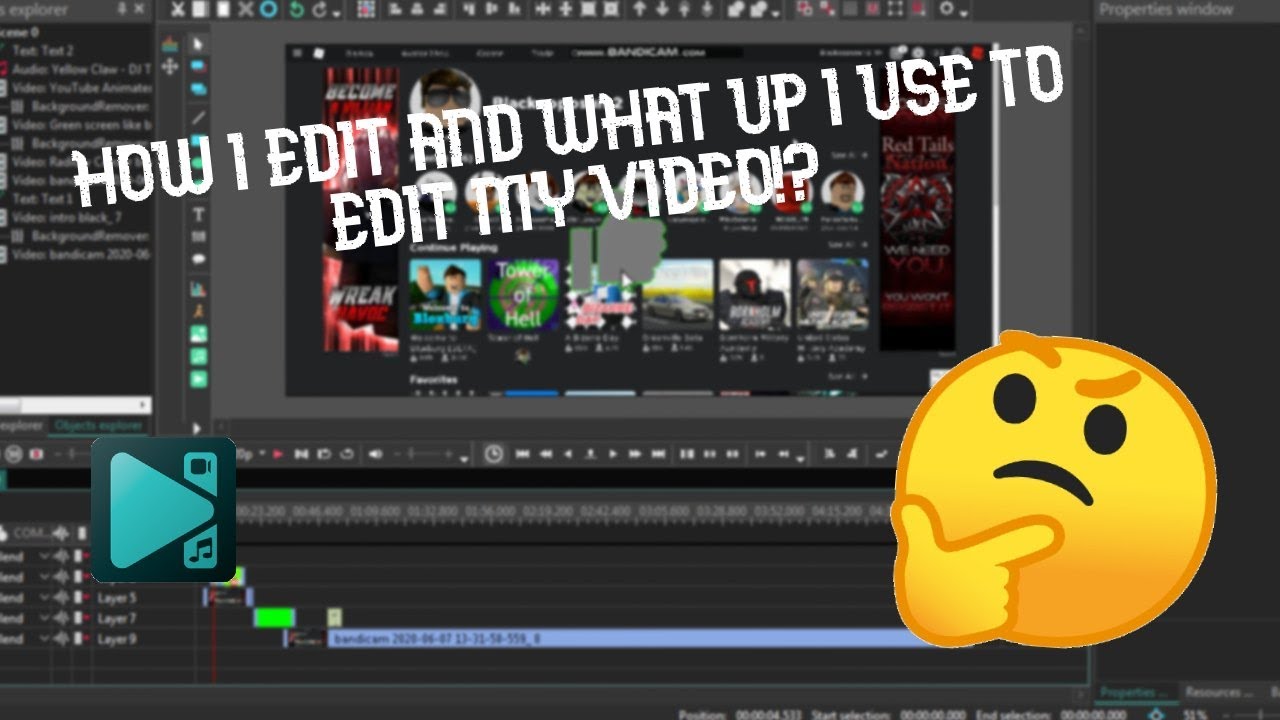Select 'Video: bandicam 2020-06' tree item

(x=80, y=255)
